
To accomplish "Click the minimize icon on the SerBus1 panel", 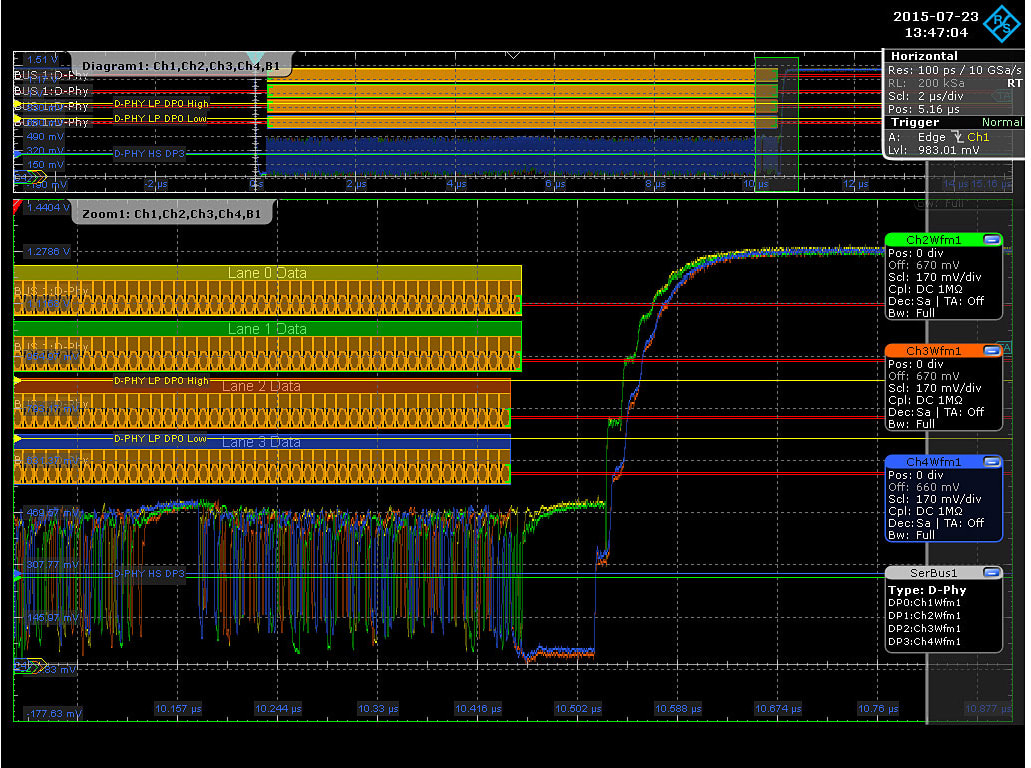I will tap(992, 571).
